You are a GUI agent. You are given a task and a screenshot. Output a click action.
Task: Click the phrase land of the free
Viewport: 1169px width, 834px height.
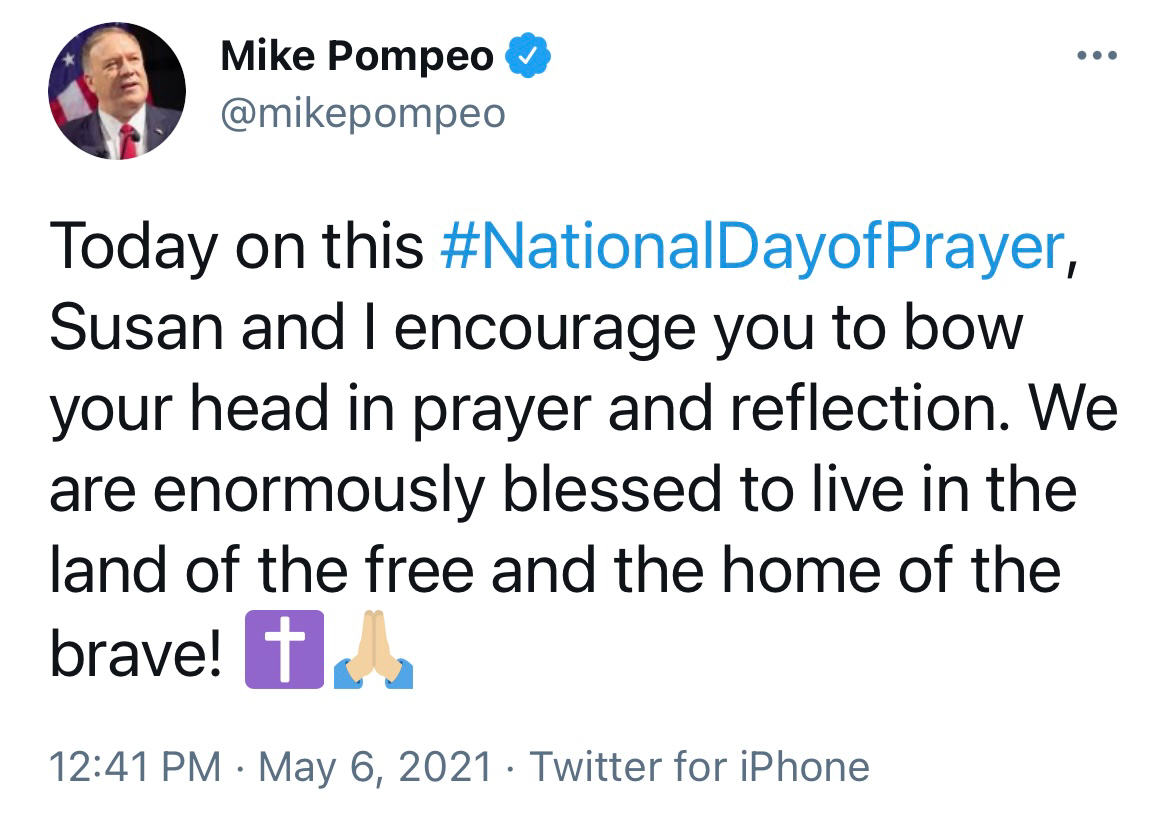coord(262,571)
